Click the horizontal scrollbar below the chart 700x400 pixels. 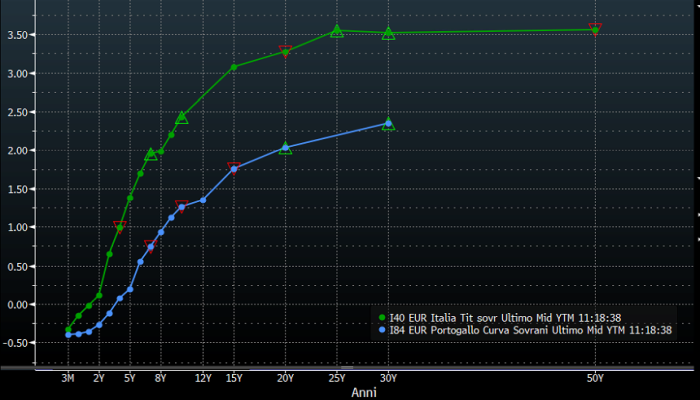pos(347,368)
